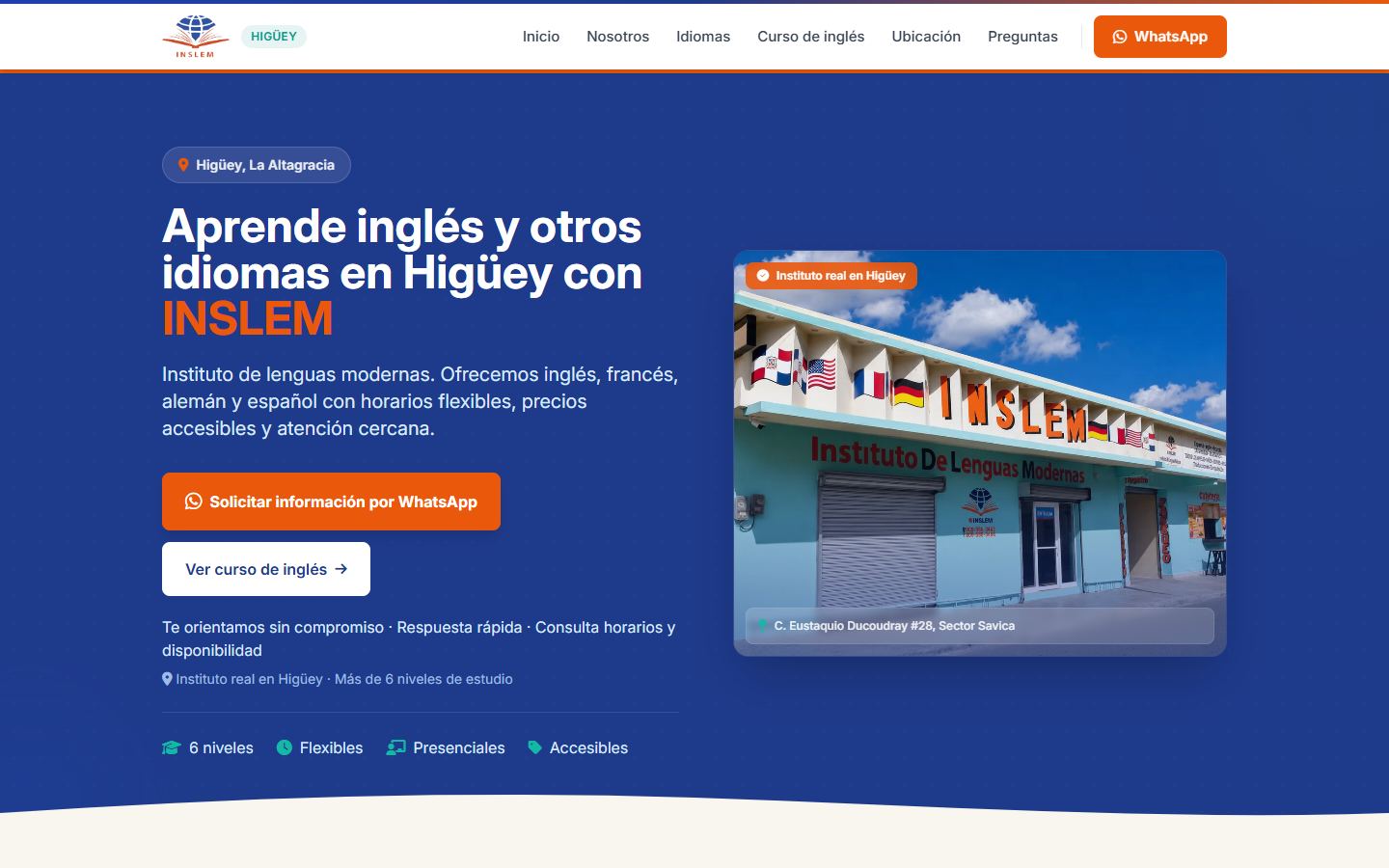This screenshot has height=868, width=1389.
Task: Click 'Te orientamos sin compromiso' text line
Action: (419, 638)
